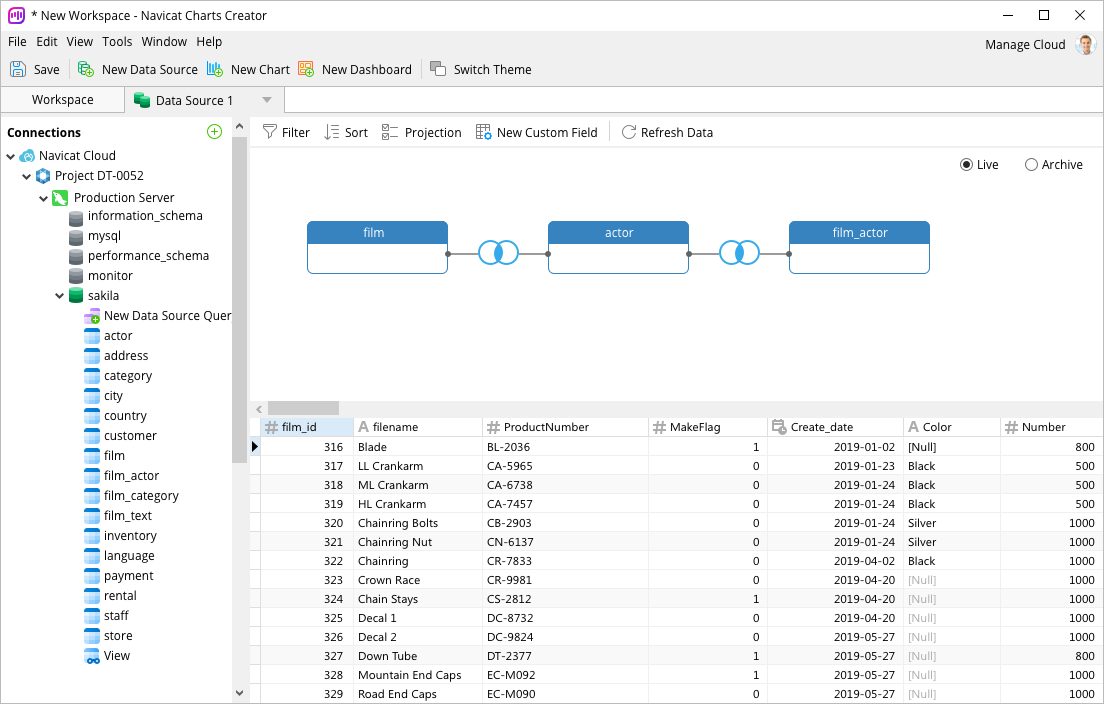The image size is (1104, 704).
Task: Switch to the Data Source 1 tab
Action: 194,100
